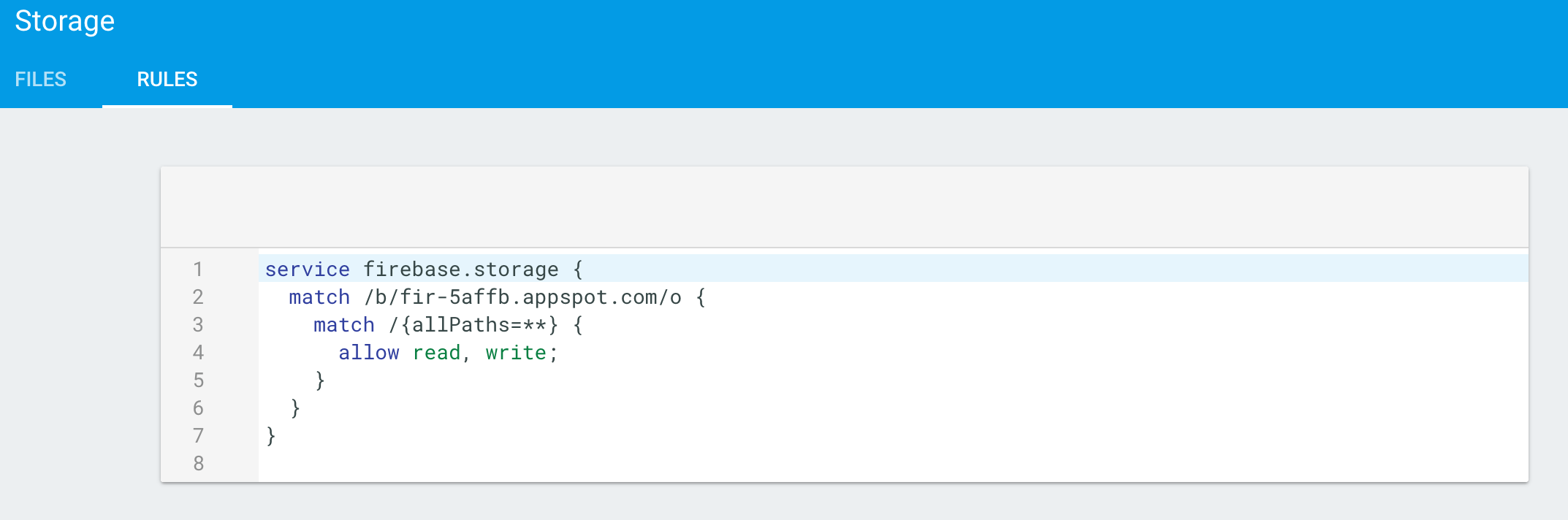Click the closing brace on line 7
This screenshot has height=520, width=1568.
(x=271, y=436)
